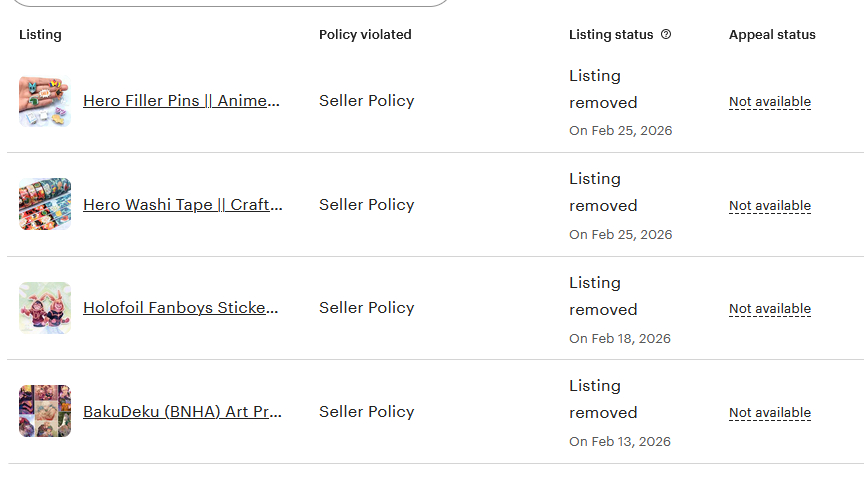
Task: Check appeal status for Holofoil Fanboys Sticker
Action: point(769,309)
